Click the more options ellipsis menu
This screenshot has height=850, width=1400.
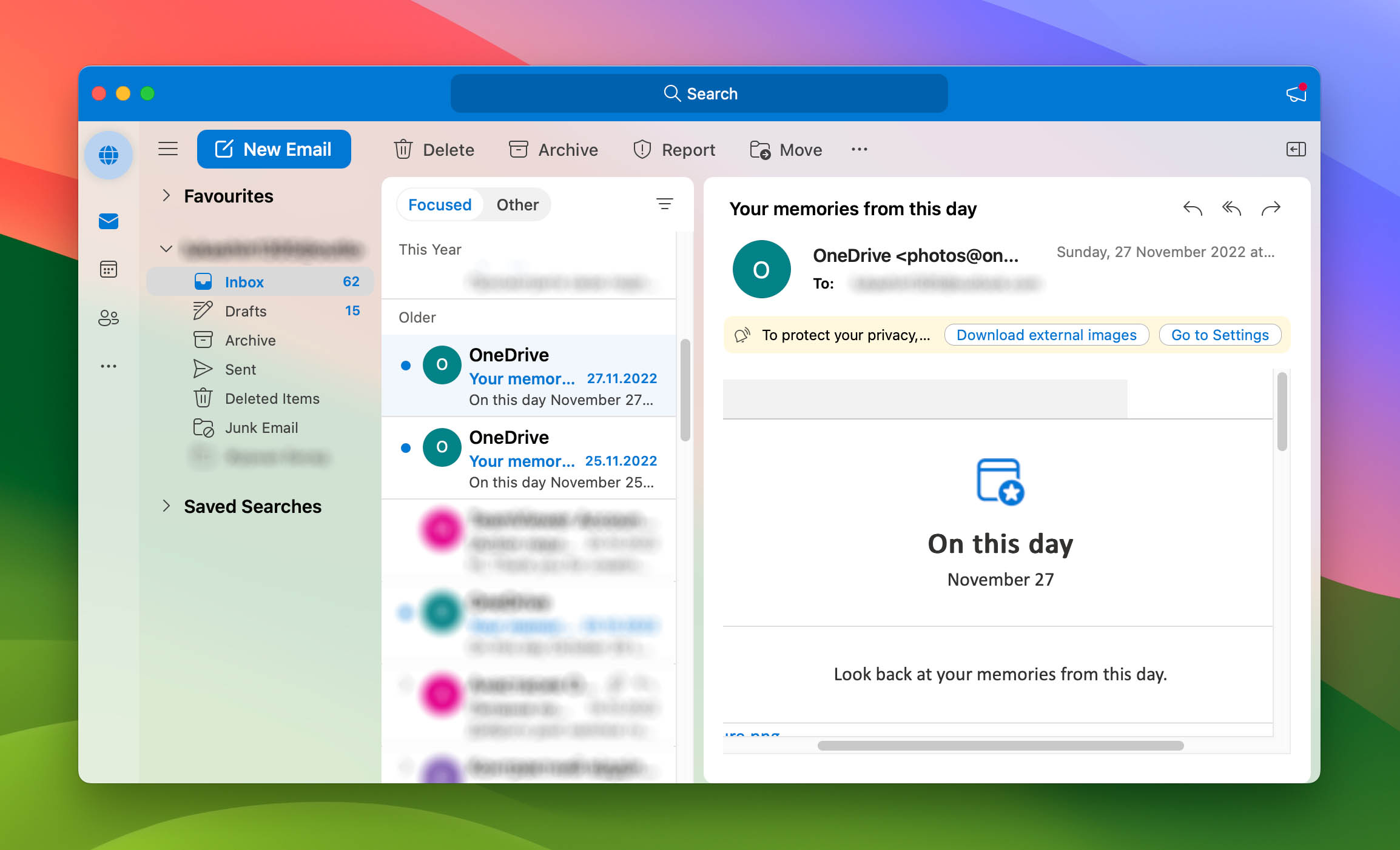click(859, 149)
